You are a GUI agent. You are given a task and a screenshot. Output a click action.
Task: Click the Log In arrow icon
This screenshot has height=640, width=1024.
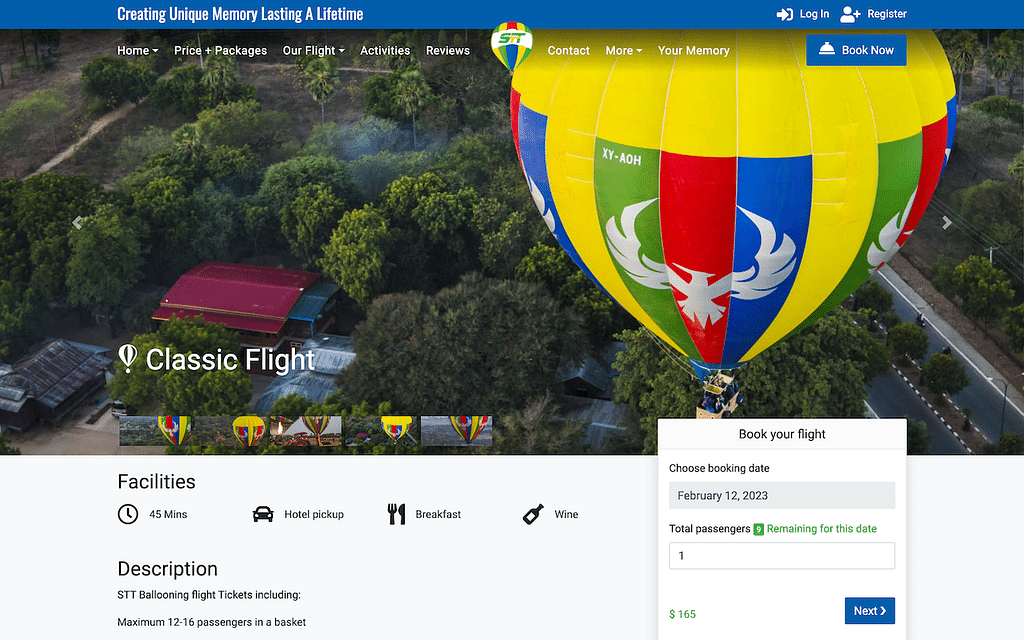click(785, 14)
